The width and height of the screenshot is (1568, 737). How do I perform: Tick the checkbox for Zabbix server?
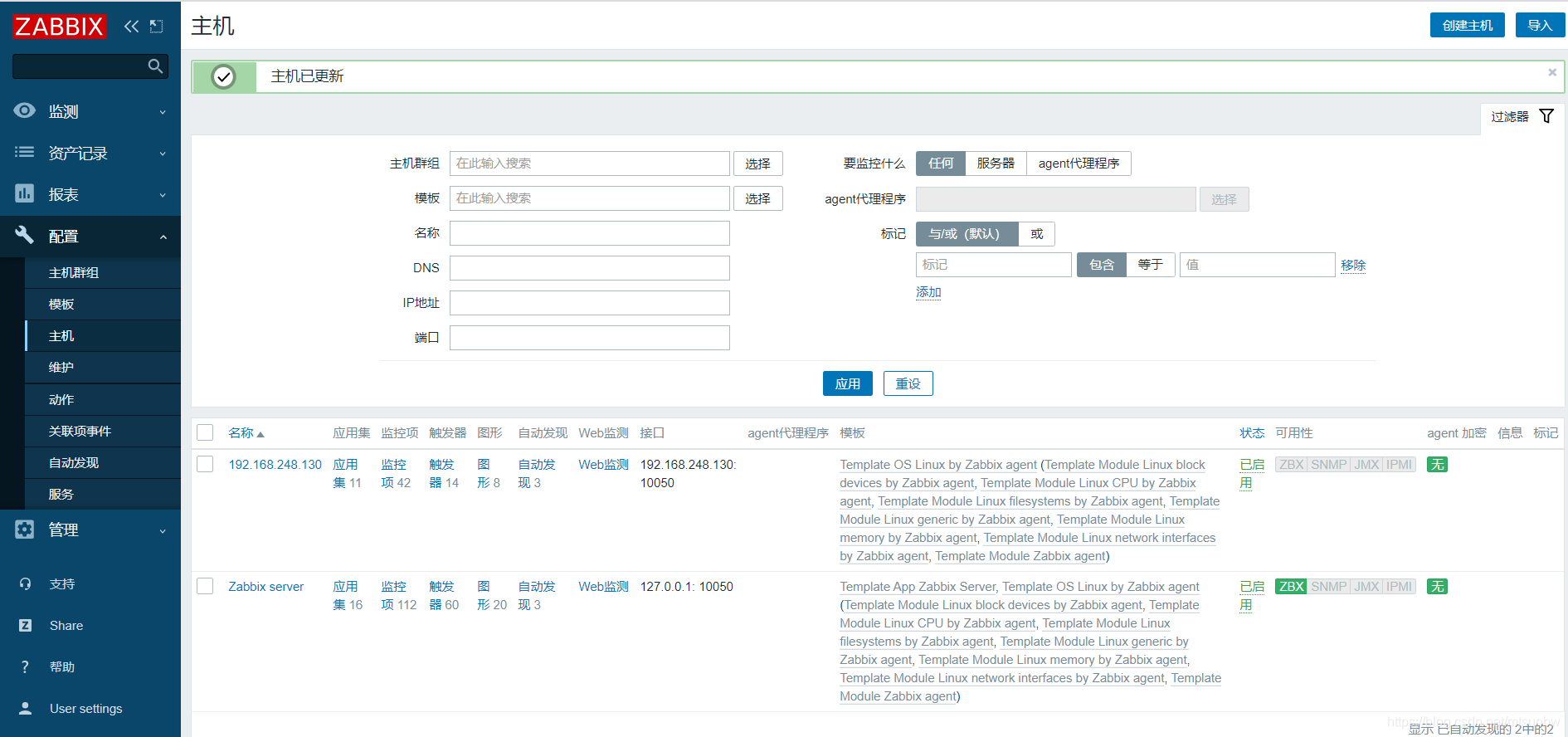coord(205,586)
